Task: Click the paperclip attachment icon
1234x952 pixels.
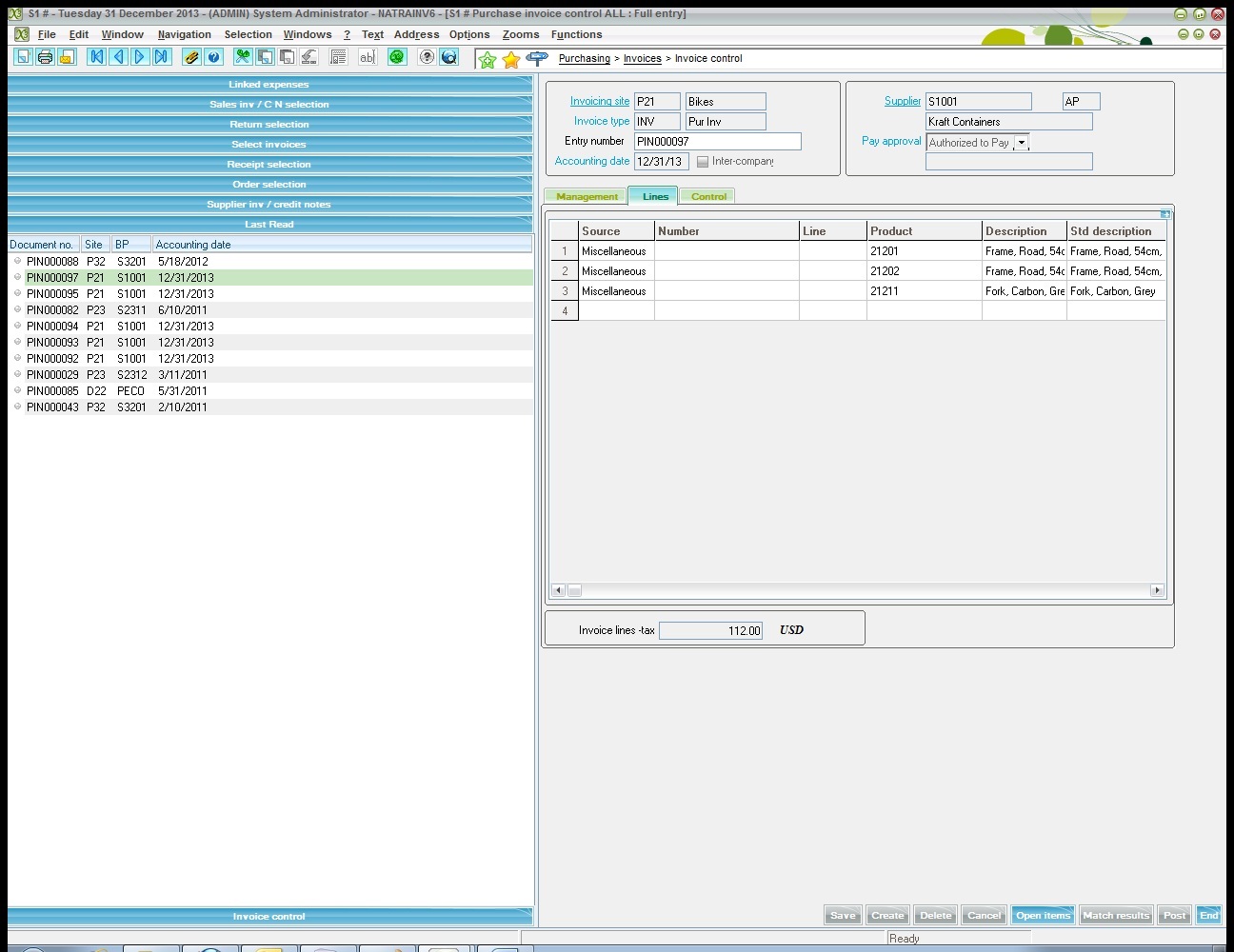Action: click(x=191, y=57)
